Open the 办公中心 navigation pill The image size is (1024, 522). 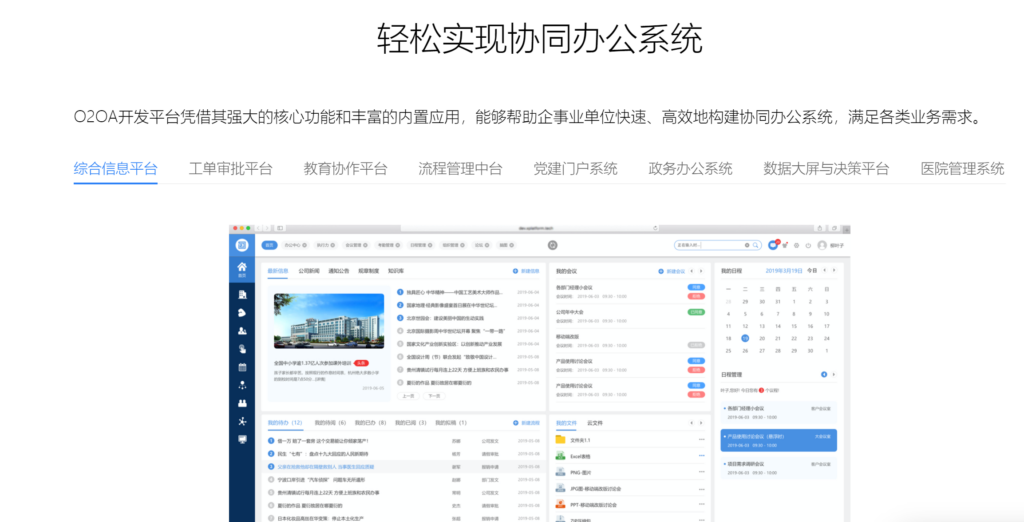coord(293,245)
